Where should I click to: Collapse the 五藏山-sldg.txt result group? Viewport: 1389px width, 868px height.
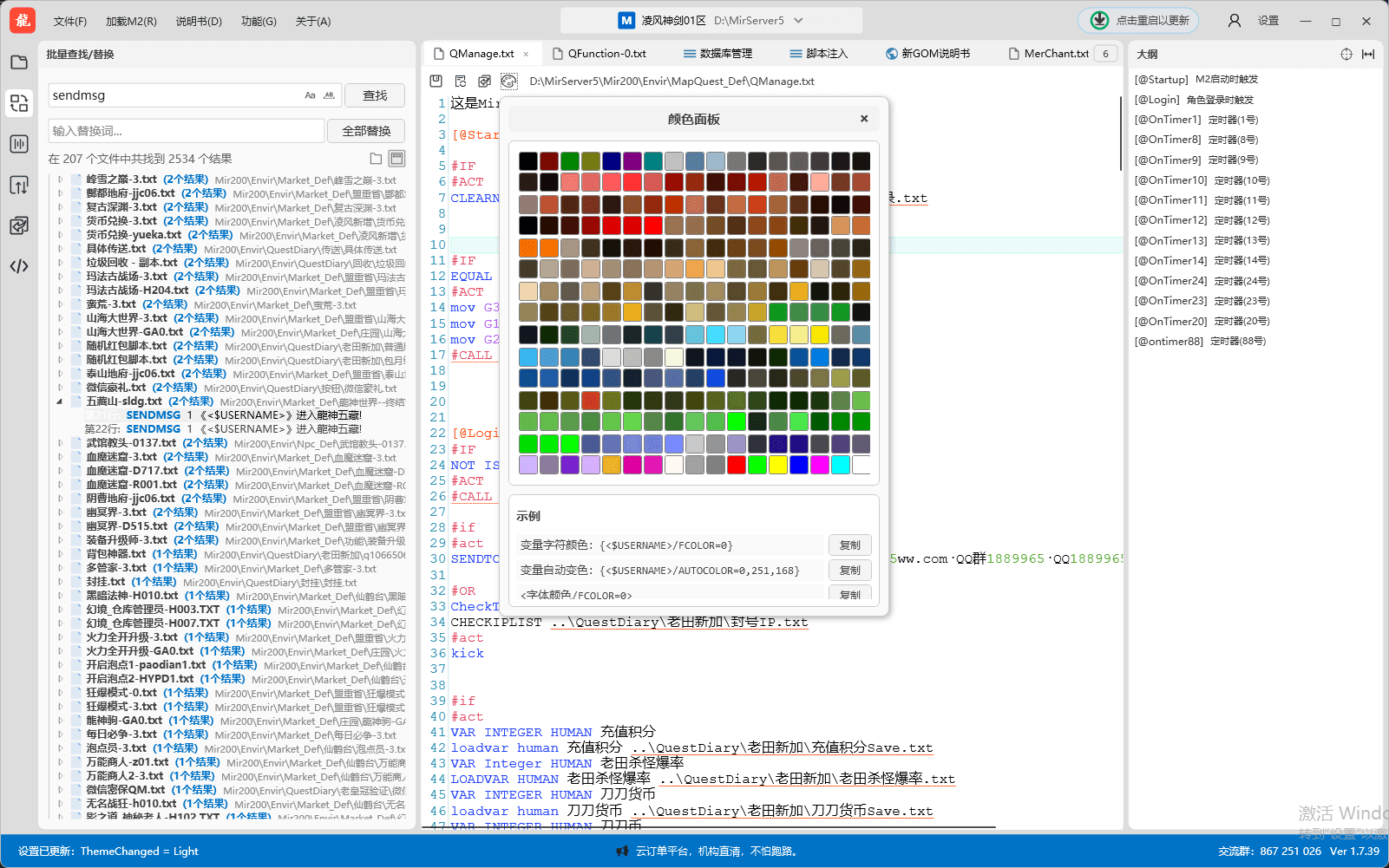pos(60,401)
